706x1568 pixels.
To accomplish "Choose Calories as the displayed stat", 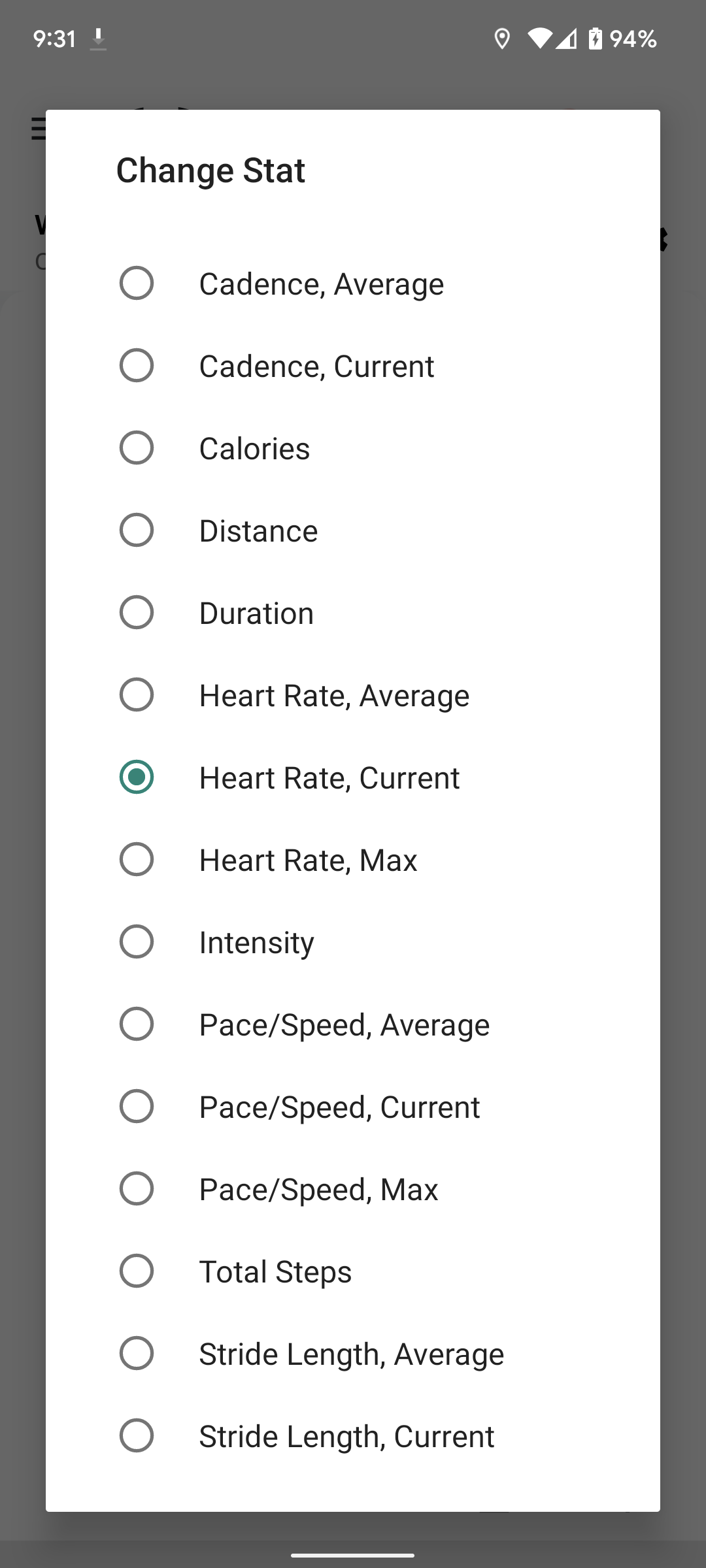I will coord(254,448).
